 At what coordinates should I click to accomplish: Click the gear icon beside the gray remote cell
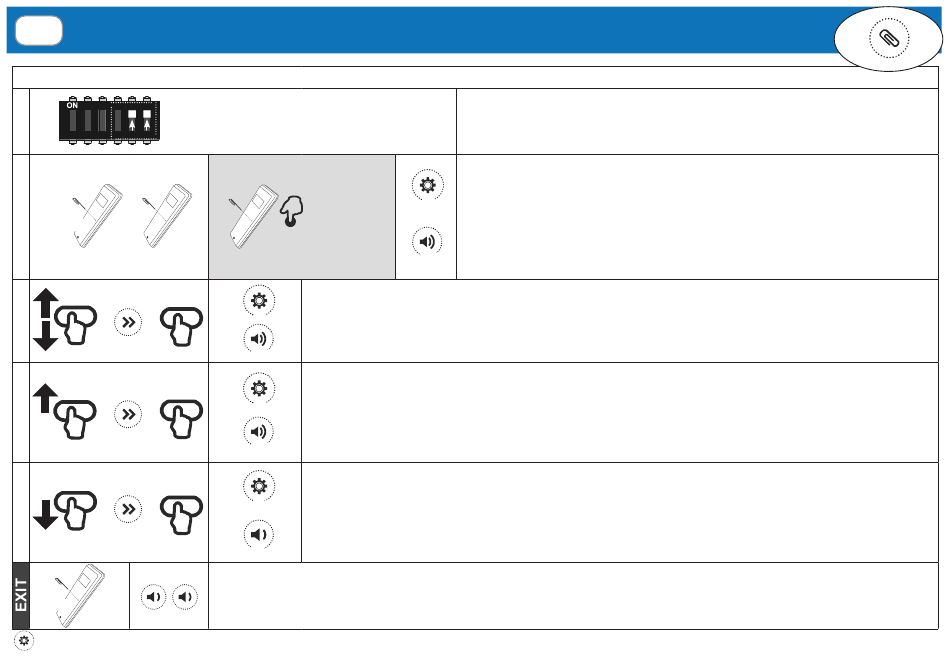[x=427, y=185]
